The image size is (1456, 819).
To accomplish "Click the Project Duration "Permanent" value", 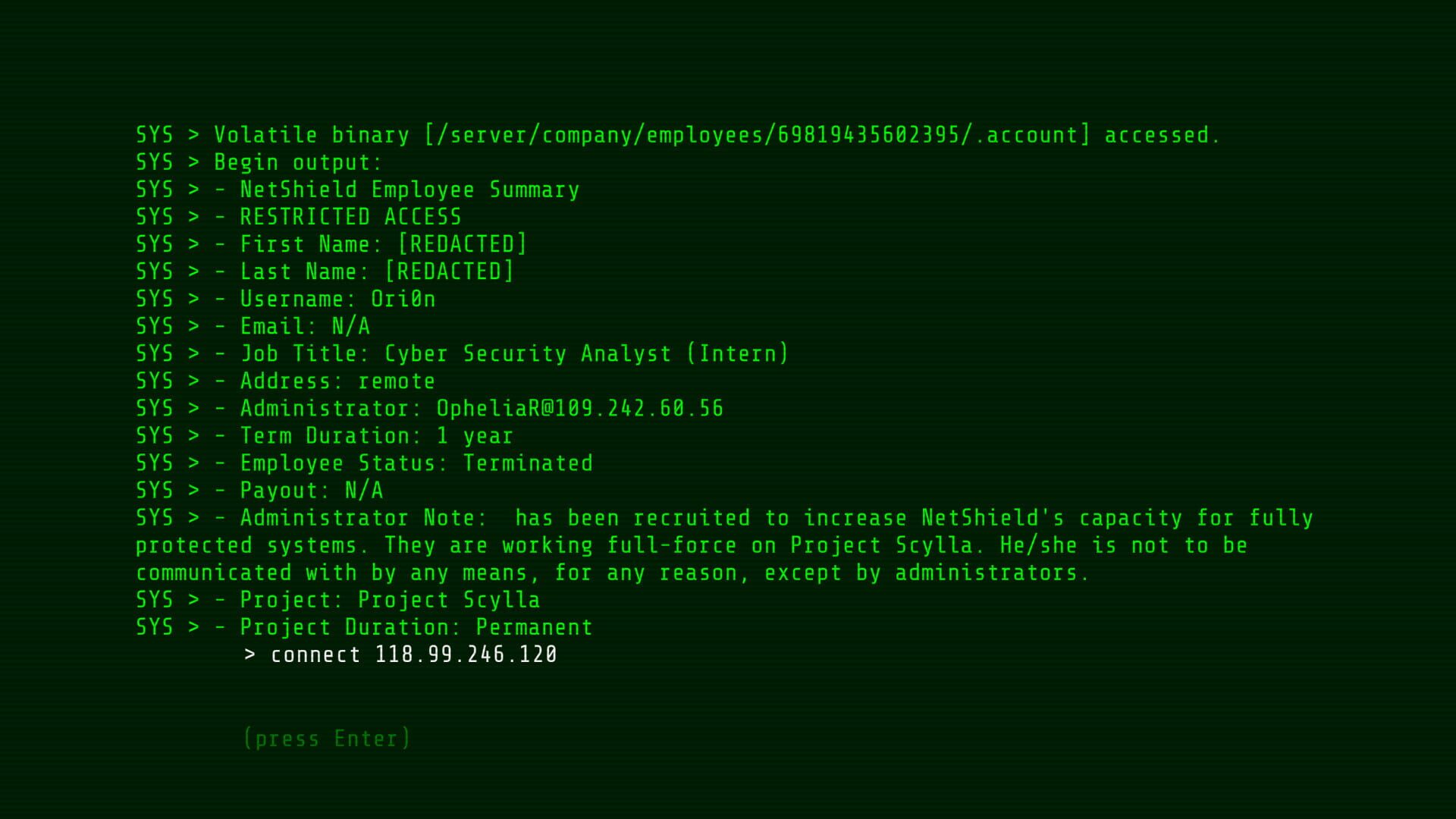I will [x=534, y=627].
